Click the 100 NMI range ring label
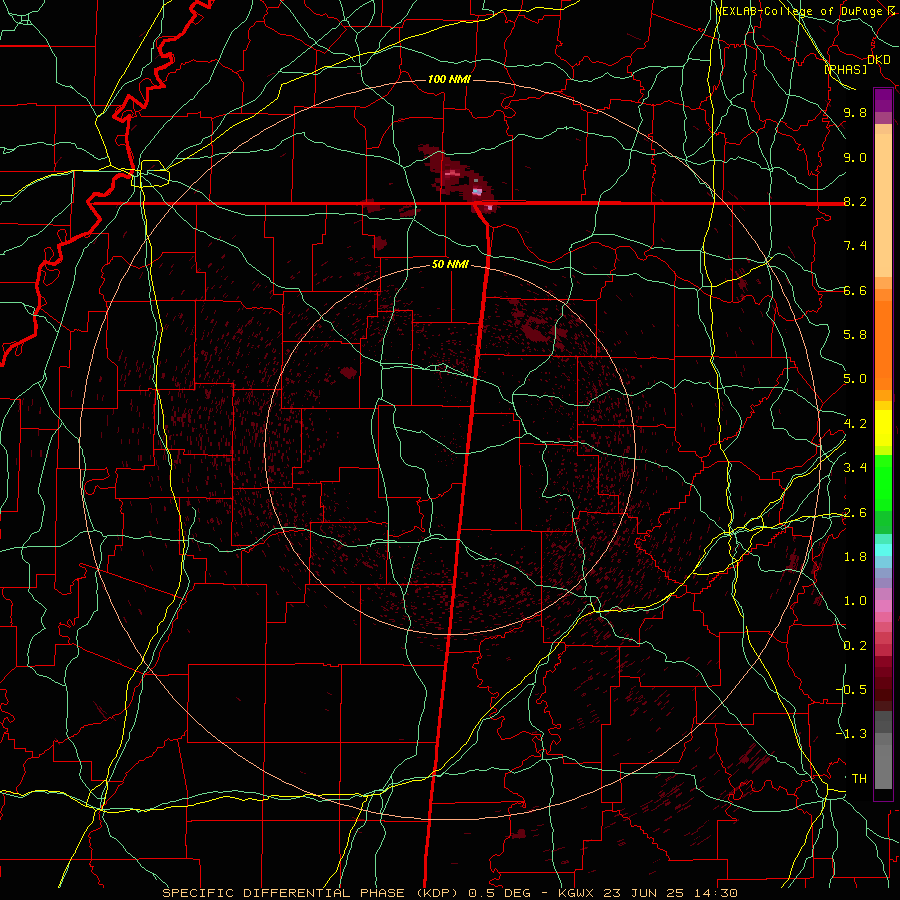The image size is (900, 900). (x=449, y=79)
